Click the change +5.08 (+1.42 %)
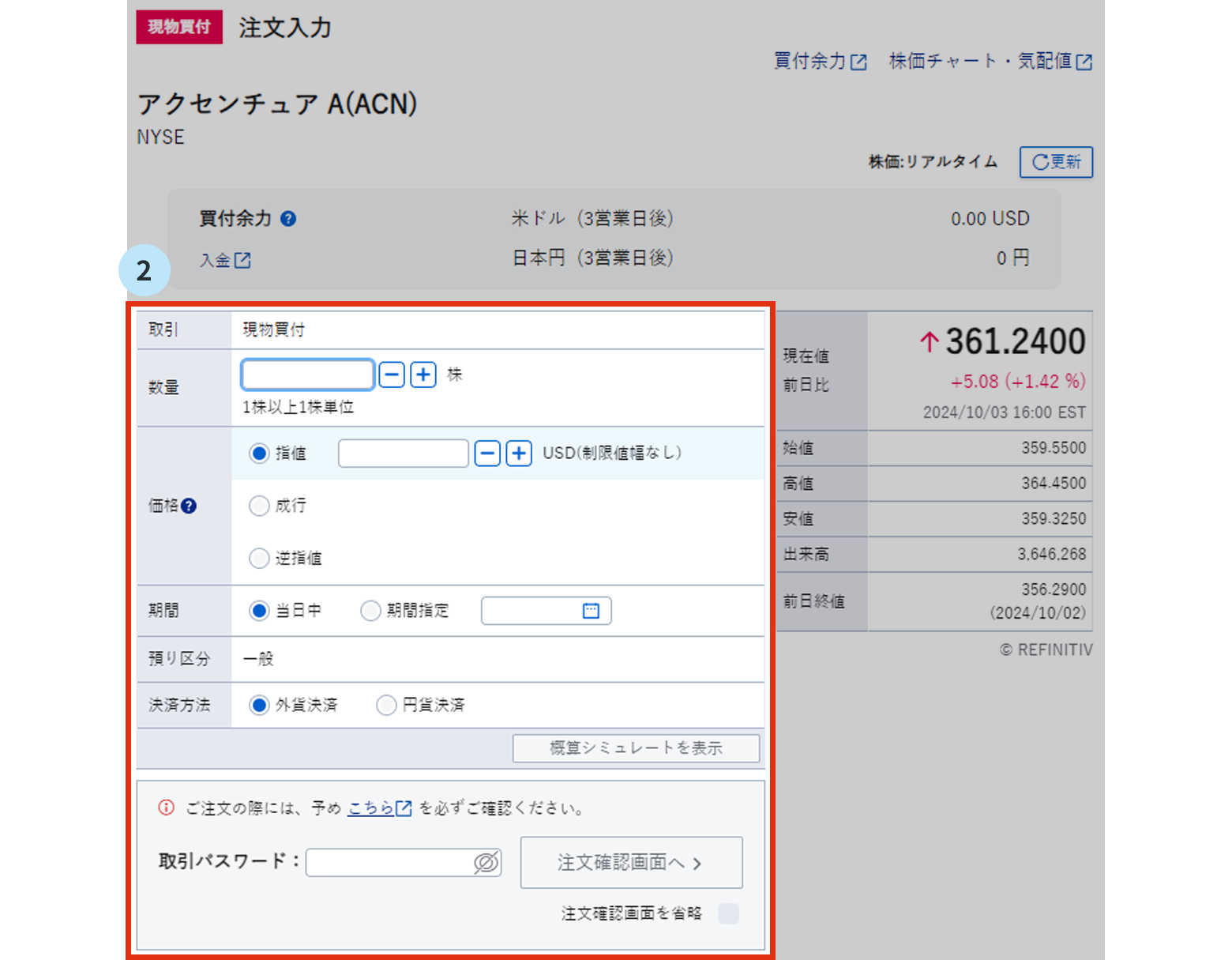1232x960 pixels. [x=1018, y=382]
